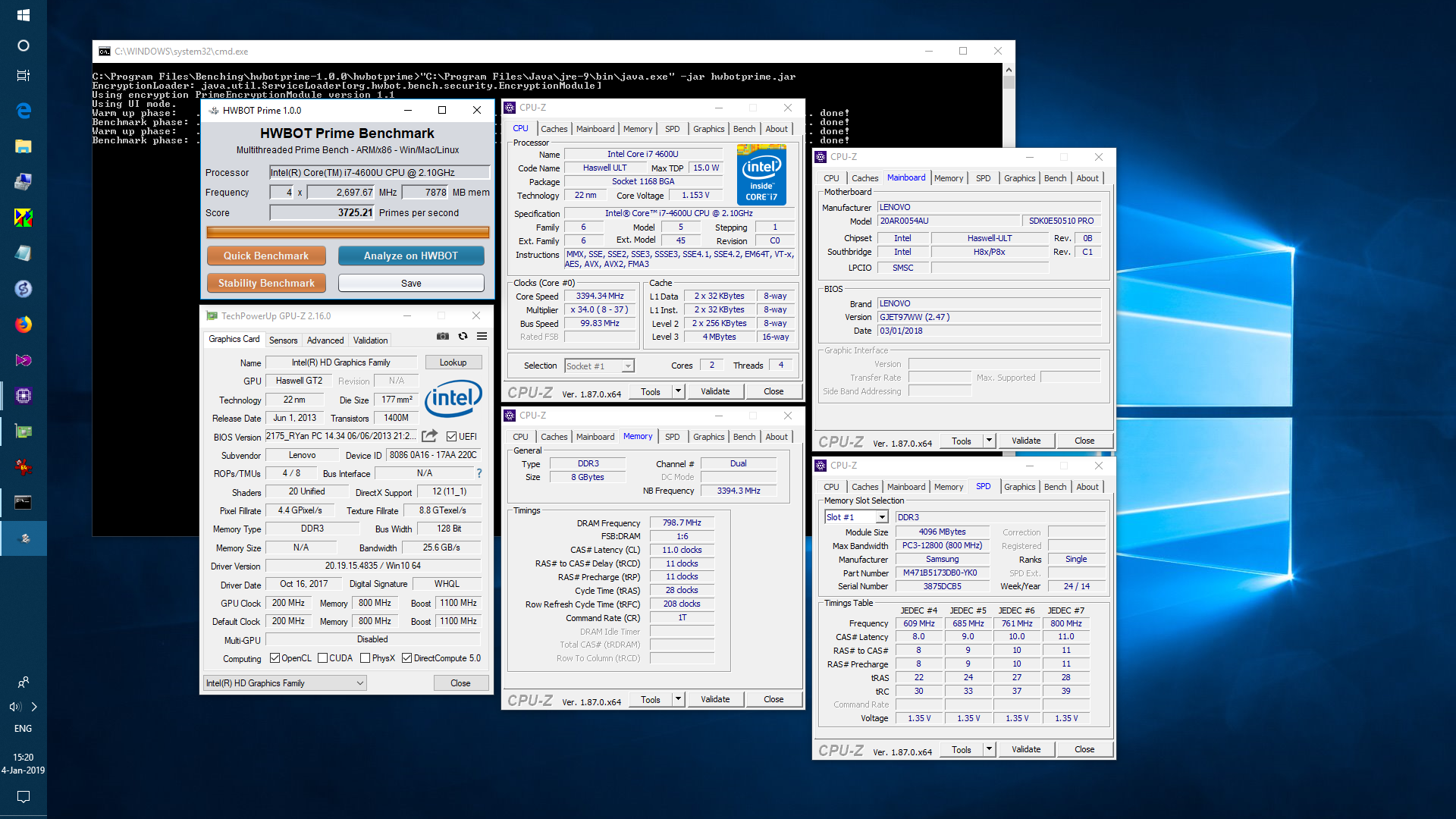The width and height of the screenshot is (1456, 819).
Task: Open Task View on taskbar
Action: (23, 75)
